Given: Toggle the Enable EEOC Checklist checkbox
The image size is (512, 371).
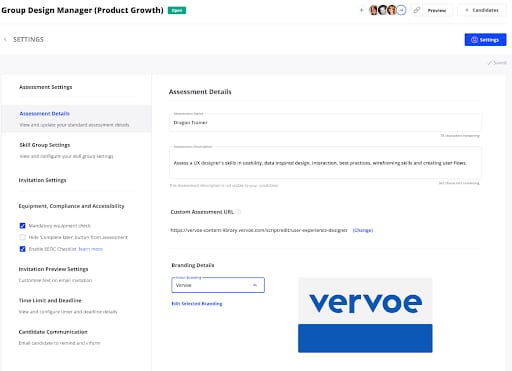Looking at the screenshot, I should [x=22, y=249].
